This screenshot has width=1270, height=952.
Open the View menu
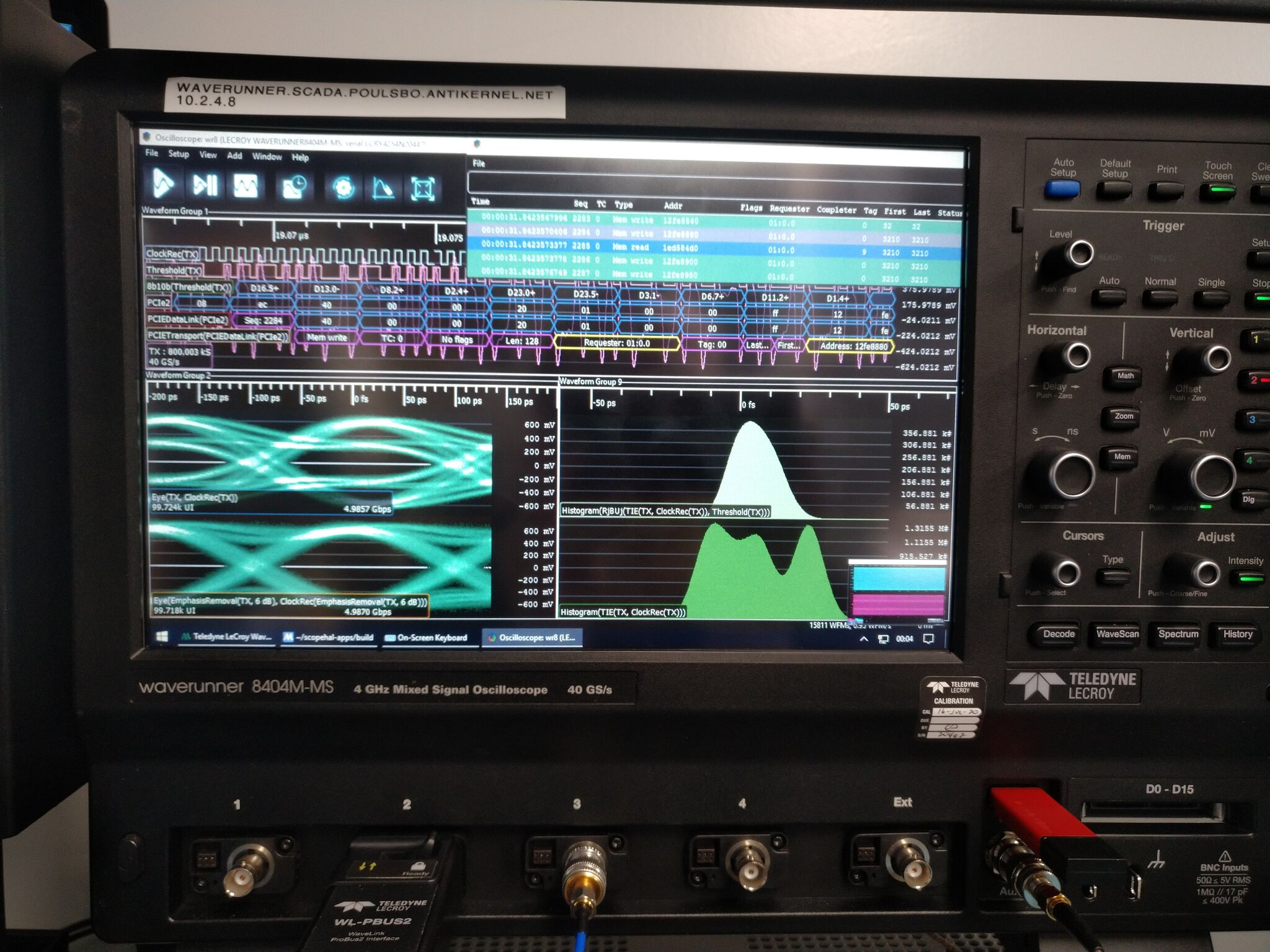[x=208, y=155]
